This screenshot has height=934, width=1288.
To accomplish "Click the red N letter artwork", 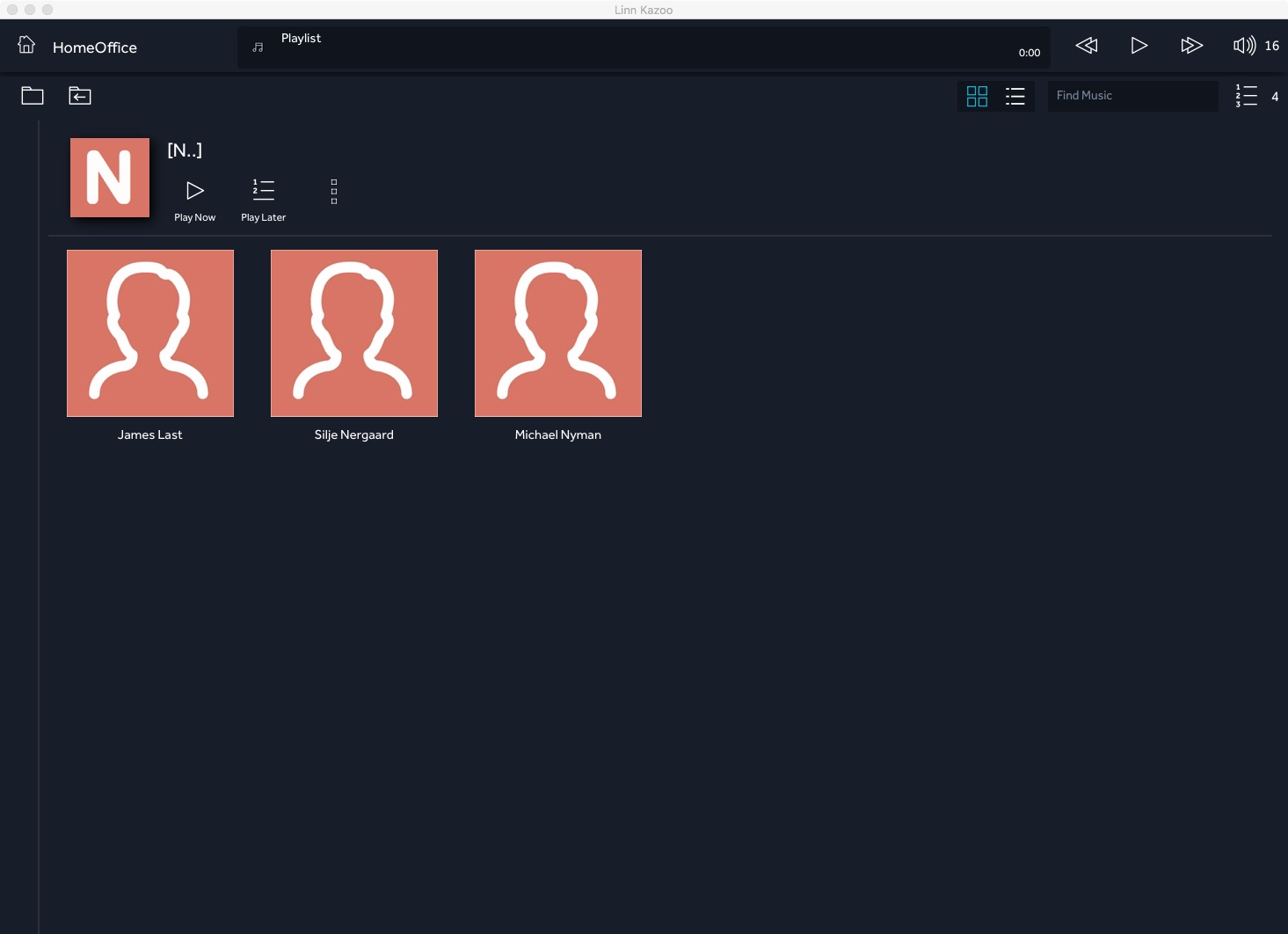I will (110, 178).
